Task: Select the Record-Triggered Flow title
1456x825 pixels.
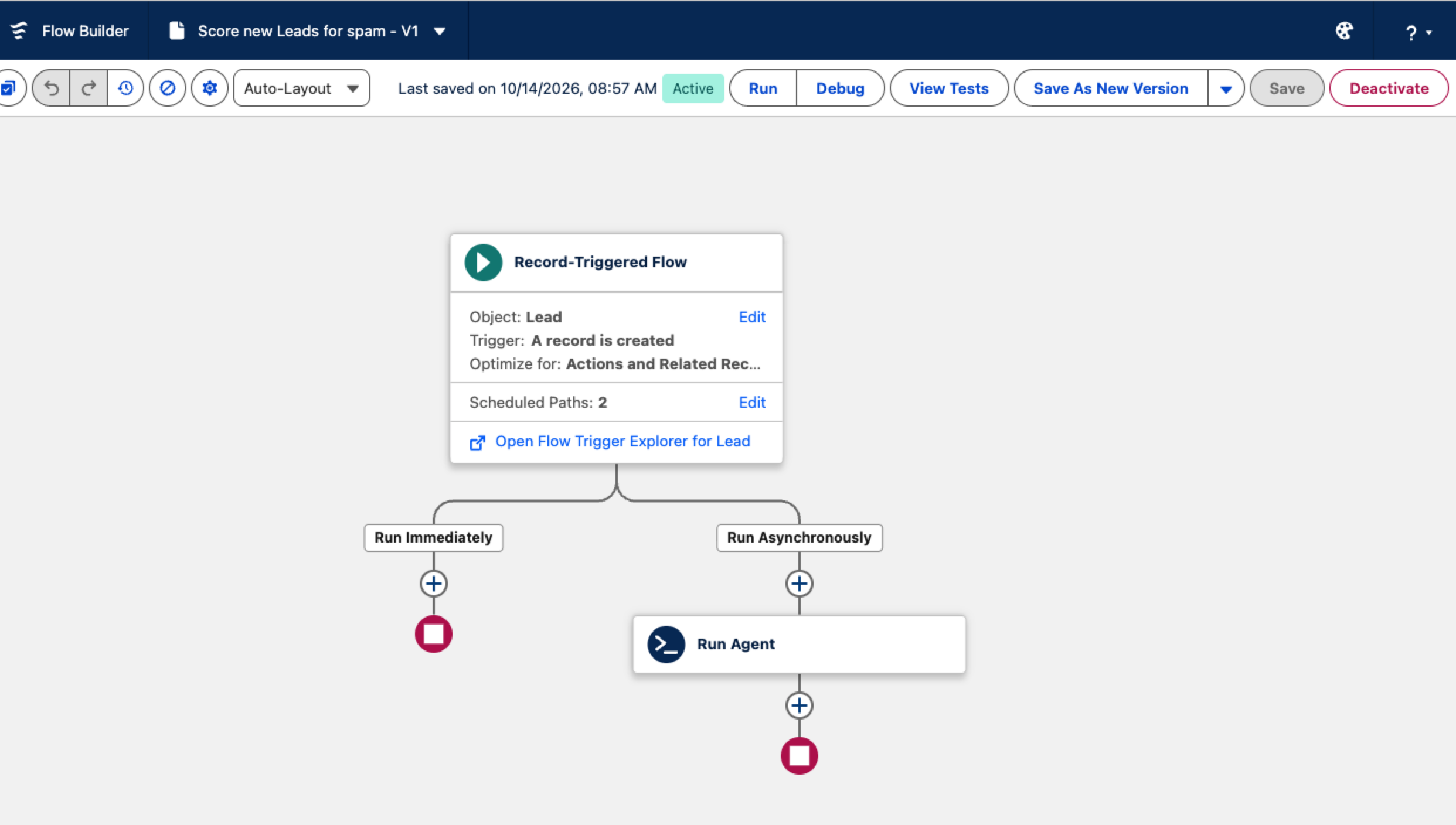Action: pos(600,262)
